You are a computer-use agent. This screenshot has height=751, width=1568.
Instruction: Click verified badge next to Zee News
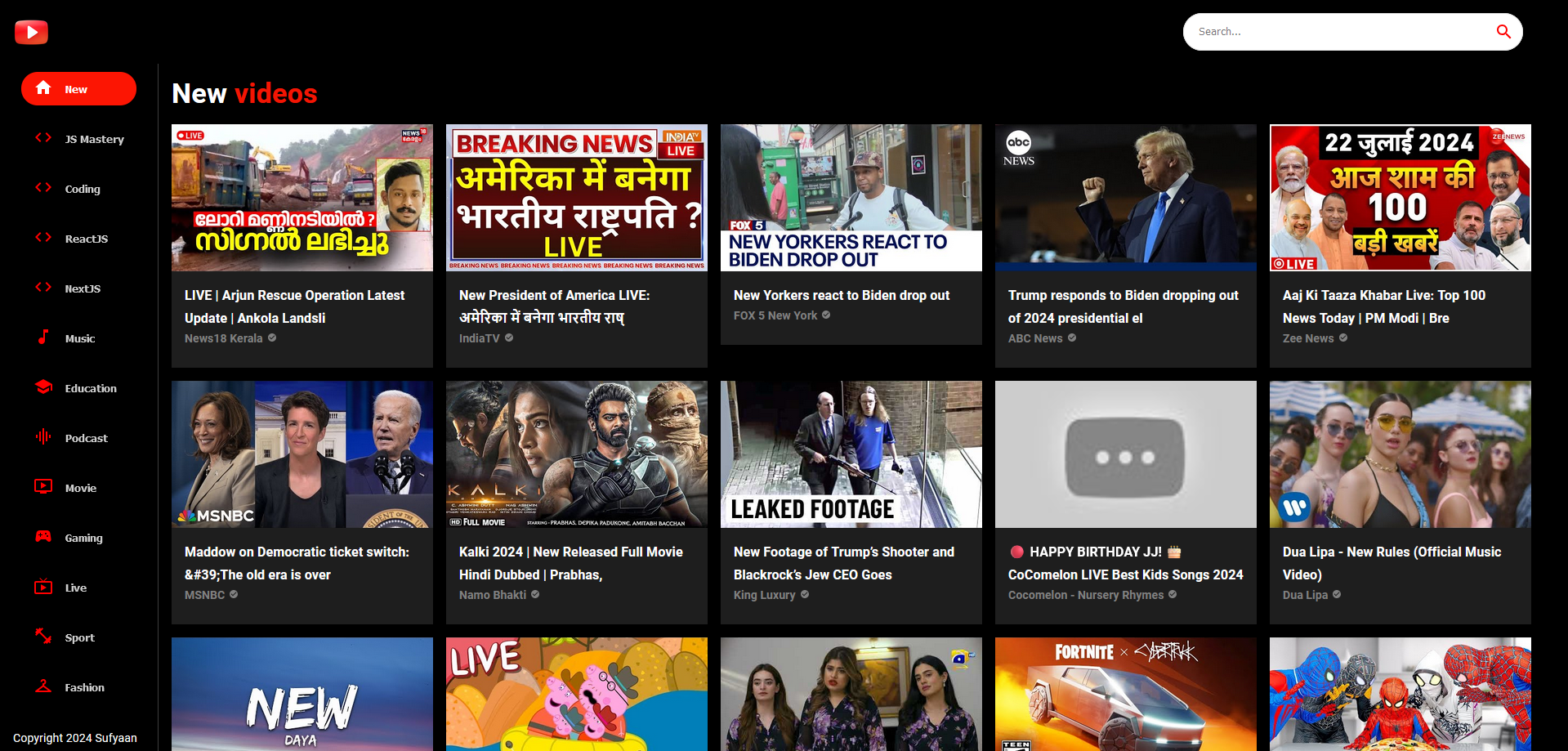(1343, 338)
